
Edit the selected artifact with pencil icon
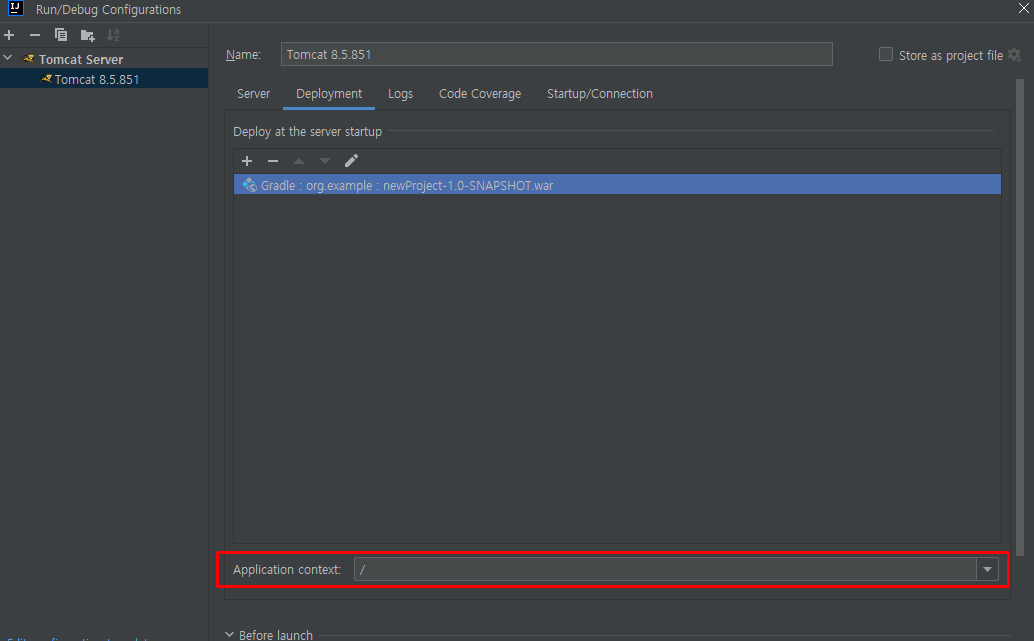coord(351,161)
